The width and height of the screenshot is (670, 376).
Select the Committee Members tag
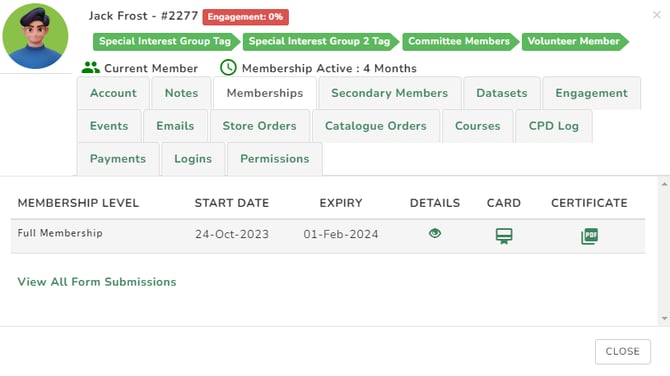(x=461, y=41)
